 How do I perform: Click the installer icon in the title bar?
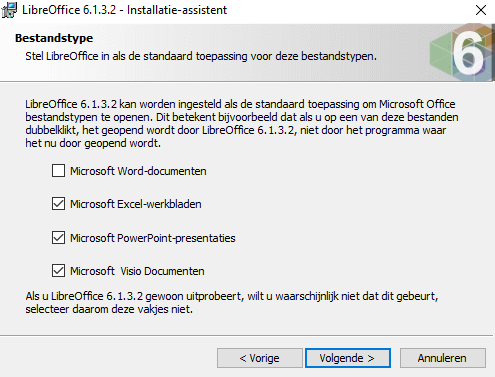pos(9,10)
